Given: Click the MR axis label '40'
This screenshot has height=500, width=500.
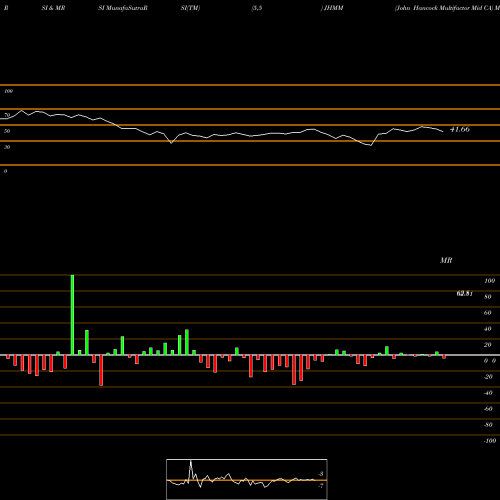Looking at the screenshot, I should pos(488,329).
